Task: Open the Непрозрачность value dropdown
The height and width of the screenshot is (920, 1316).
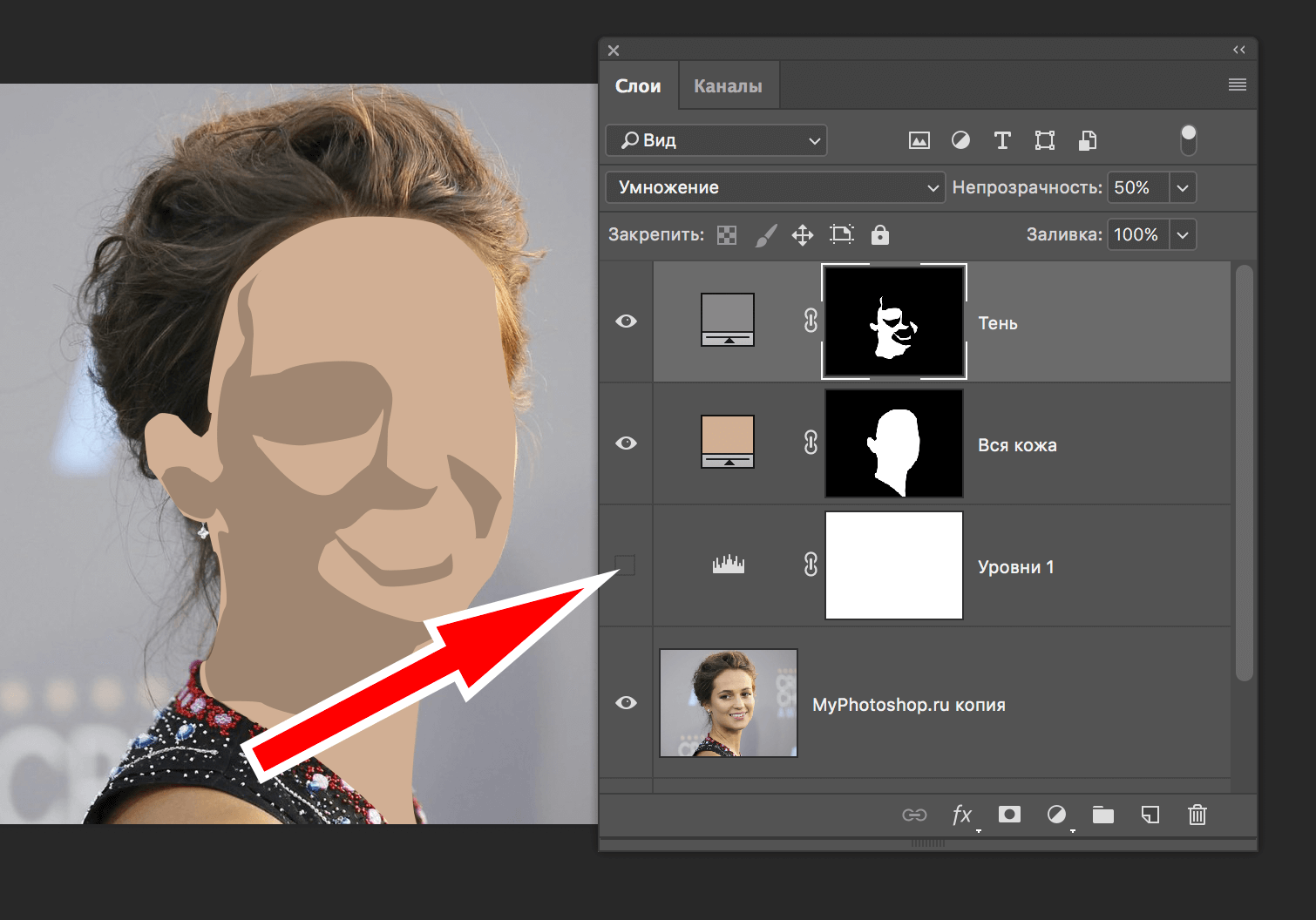Action: (x=1183, y=187)
